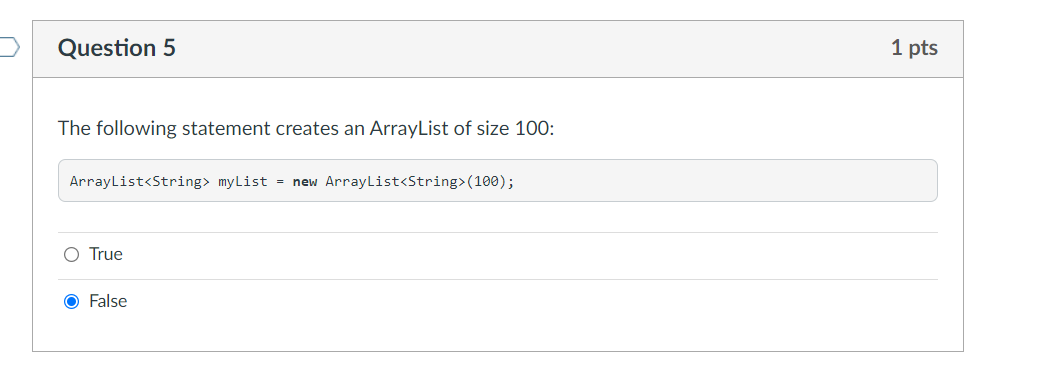Screen dimensions: 1047x385
Task: Click the "1 pts" points label
Action: pyautogui.click(x=914, y=48)
